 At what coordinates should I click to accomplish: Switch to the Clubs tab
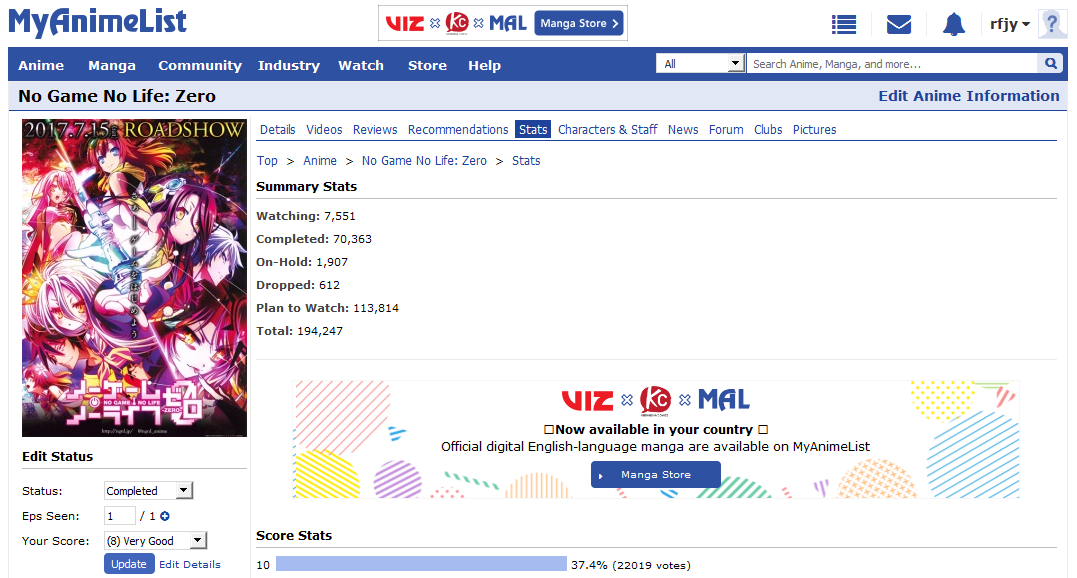[x=768, y=130]
